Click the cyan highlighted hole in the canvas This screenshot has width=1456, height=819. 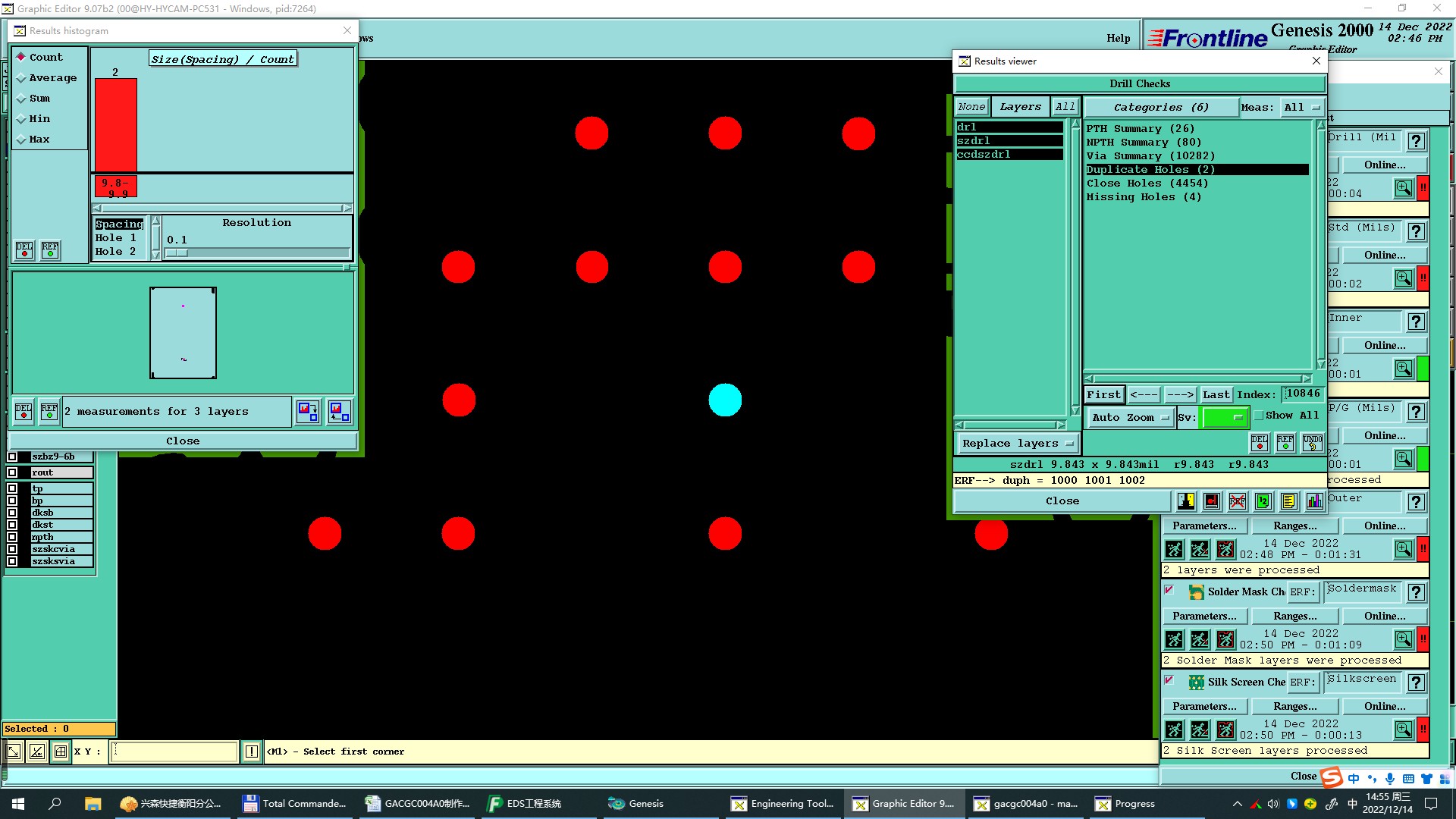coord(725,400)
